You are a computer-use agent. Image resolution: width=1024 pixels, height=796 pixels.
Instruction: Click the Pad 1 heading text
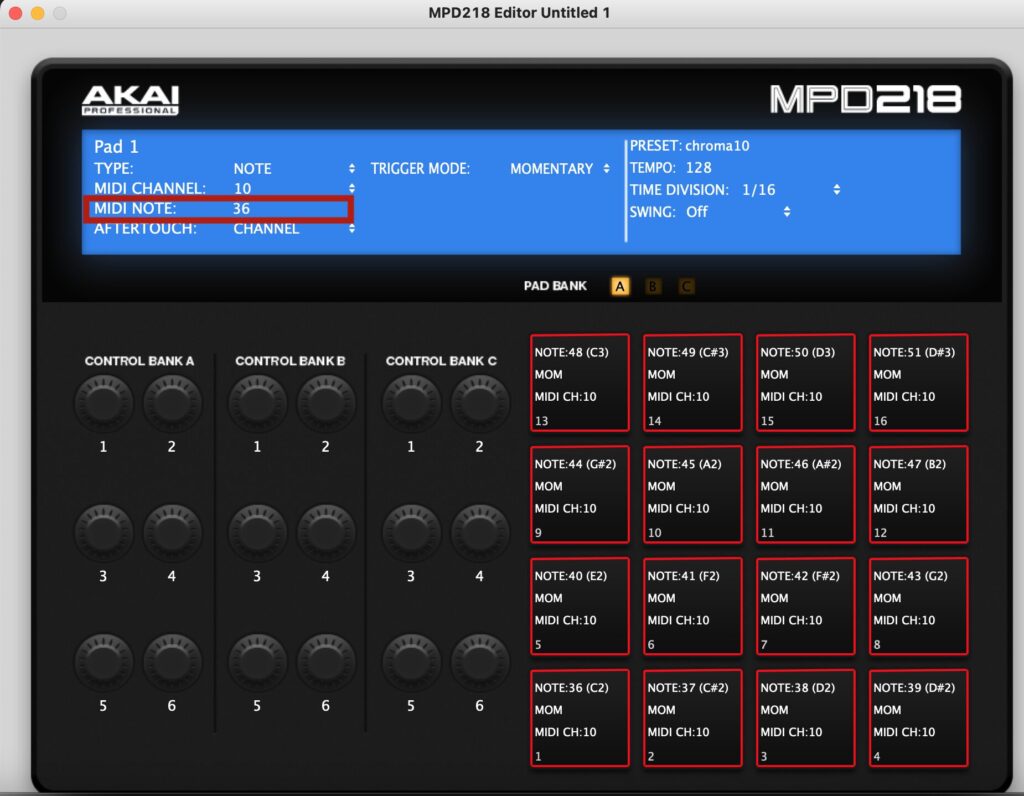pos(116,146)
